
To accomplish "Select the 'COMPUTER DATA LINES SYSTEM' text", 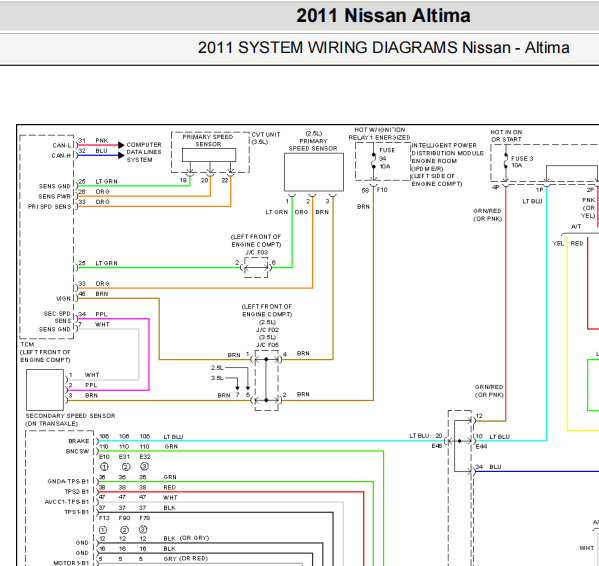I will click(144, 152).
